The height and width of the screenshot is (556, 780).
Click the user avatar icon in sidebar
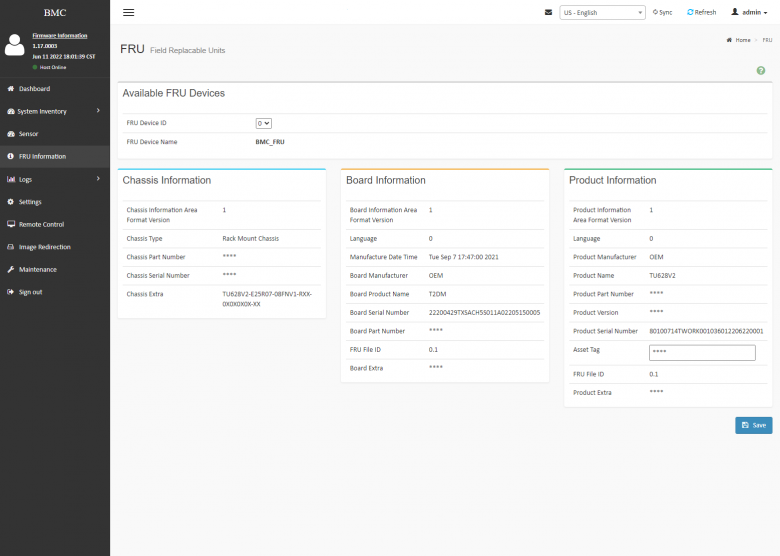14,45
